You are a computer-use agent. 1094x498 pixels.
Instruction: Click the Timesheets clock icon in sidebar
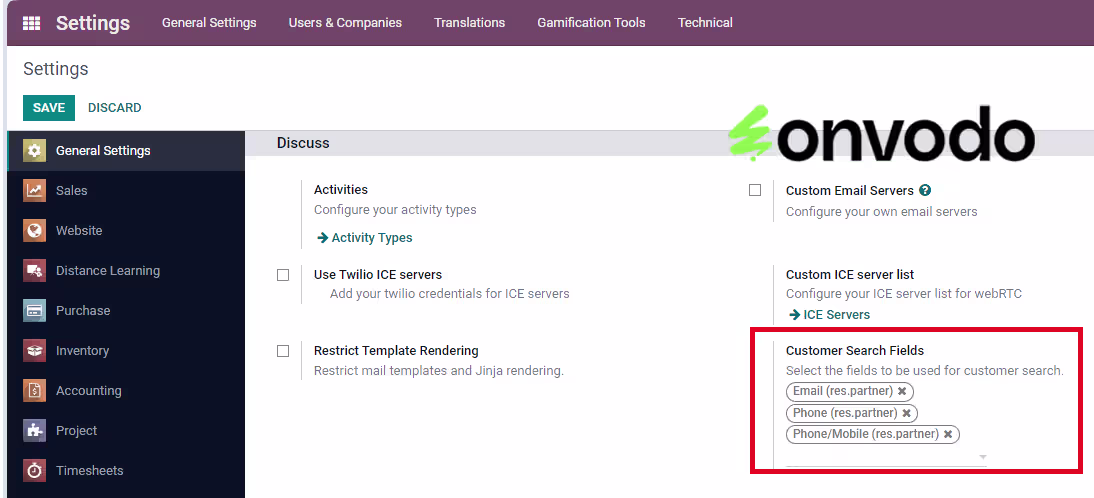tap(34, 471)
